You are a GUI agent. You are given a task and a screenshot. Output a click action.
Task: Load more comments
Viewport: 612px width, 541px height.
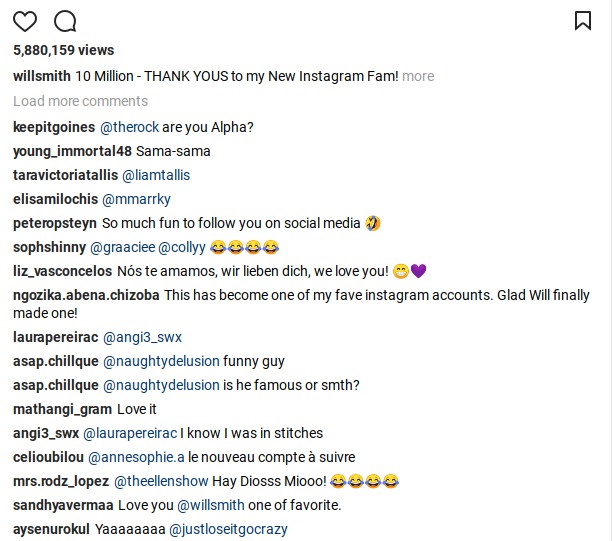point(80,101)
